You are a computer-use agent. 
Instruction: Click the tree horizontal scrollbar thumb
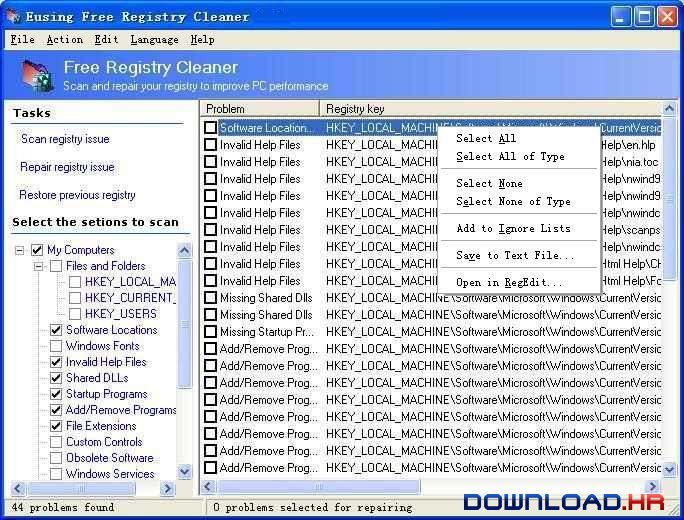click(81, 488)
